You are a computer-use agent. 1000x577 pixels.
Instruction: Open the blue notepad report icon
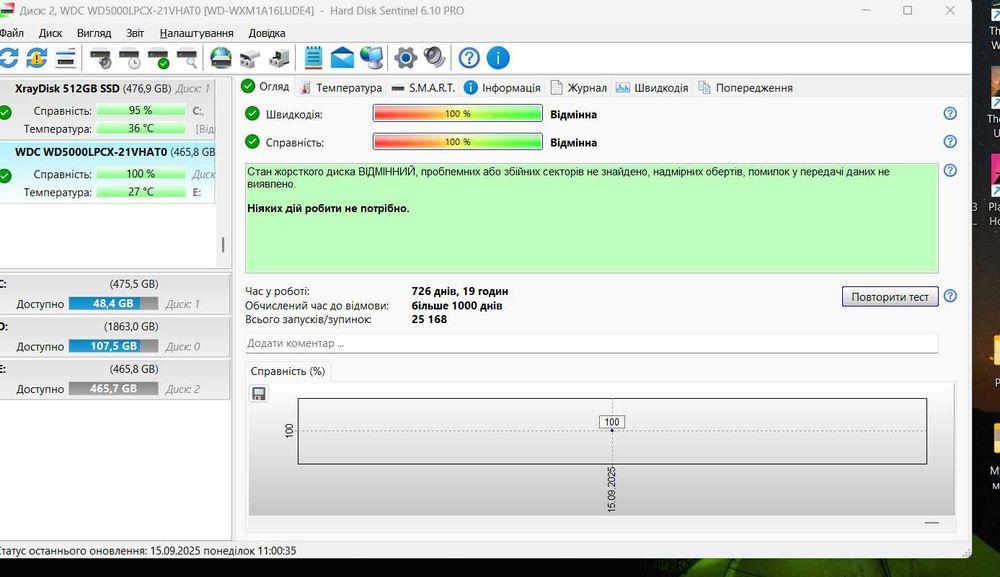point(313,58)
